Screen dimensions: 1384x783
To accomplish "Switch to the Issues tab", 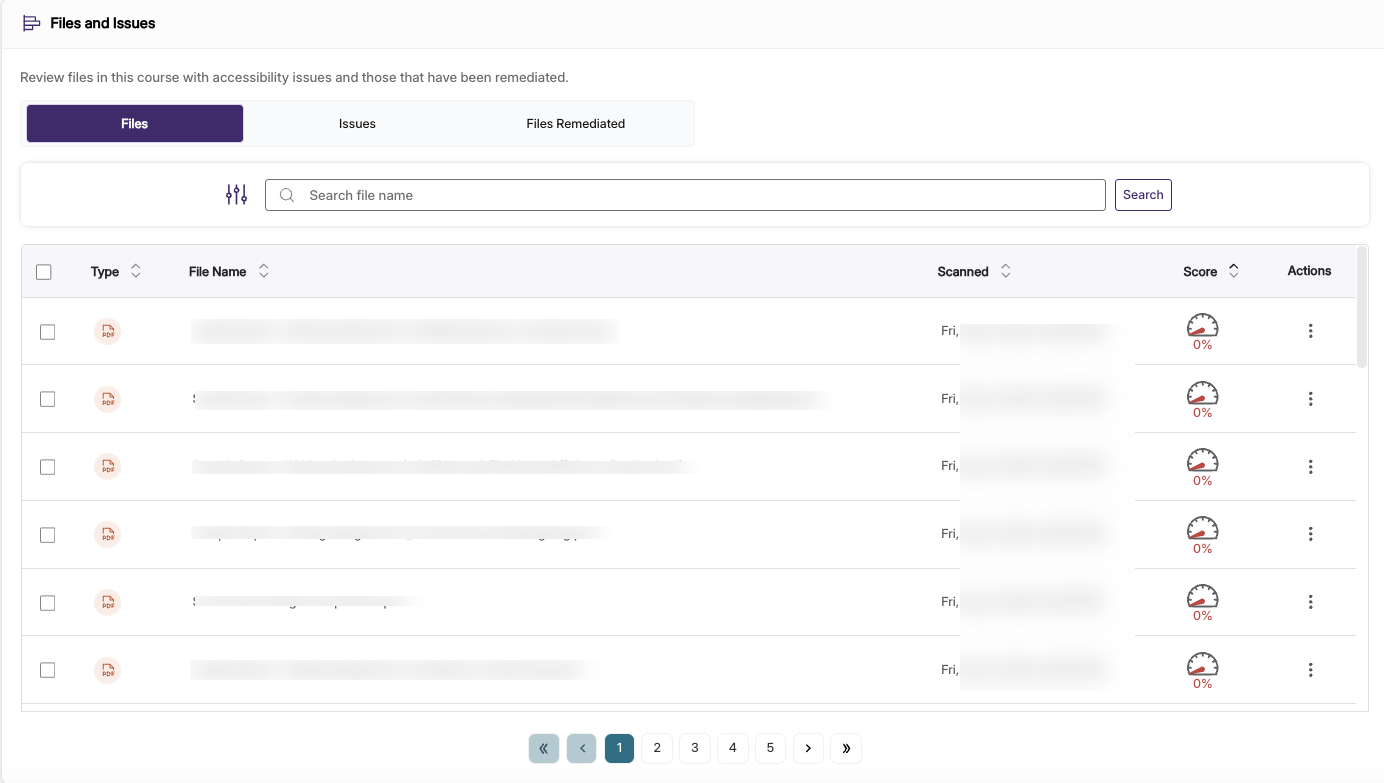I will (x=357, y=124).
